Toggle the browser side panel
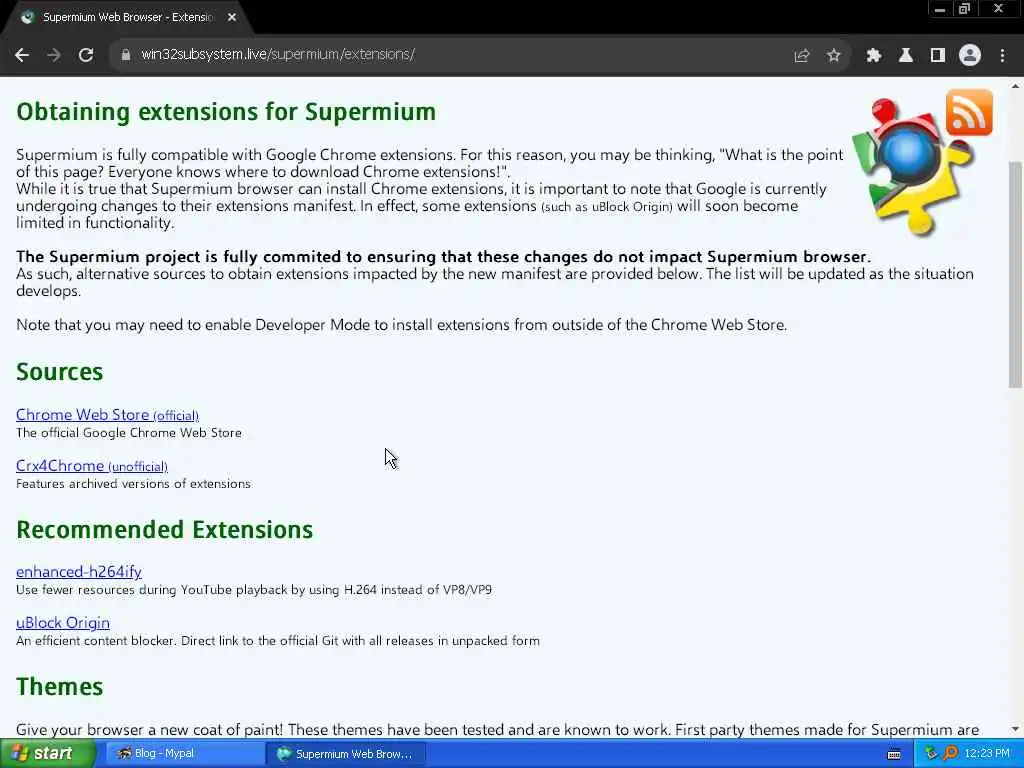Viewport: 1024px width, 768px height. (938, 56)
